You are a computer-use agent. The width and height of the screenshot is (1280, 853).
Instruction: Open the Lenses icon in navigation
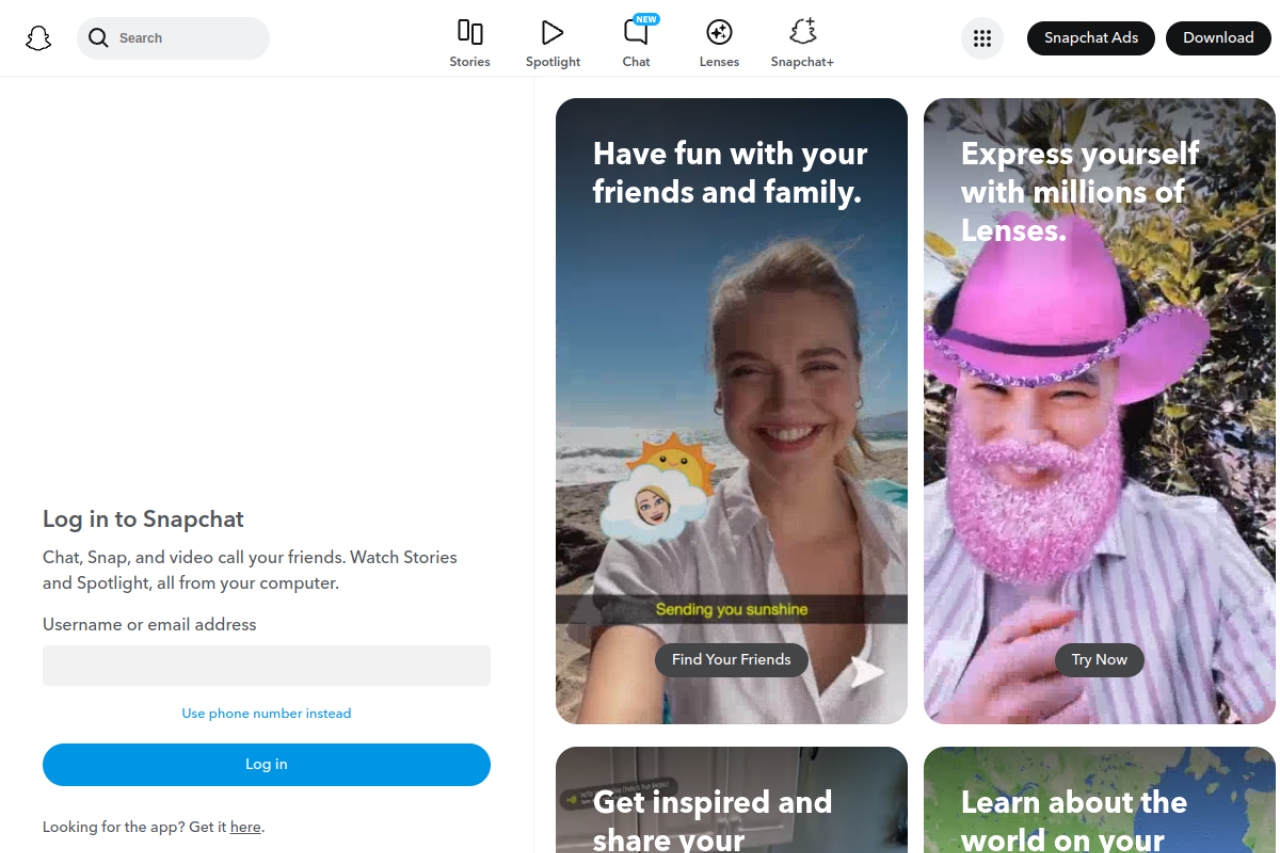tap(719, 33)
